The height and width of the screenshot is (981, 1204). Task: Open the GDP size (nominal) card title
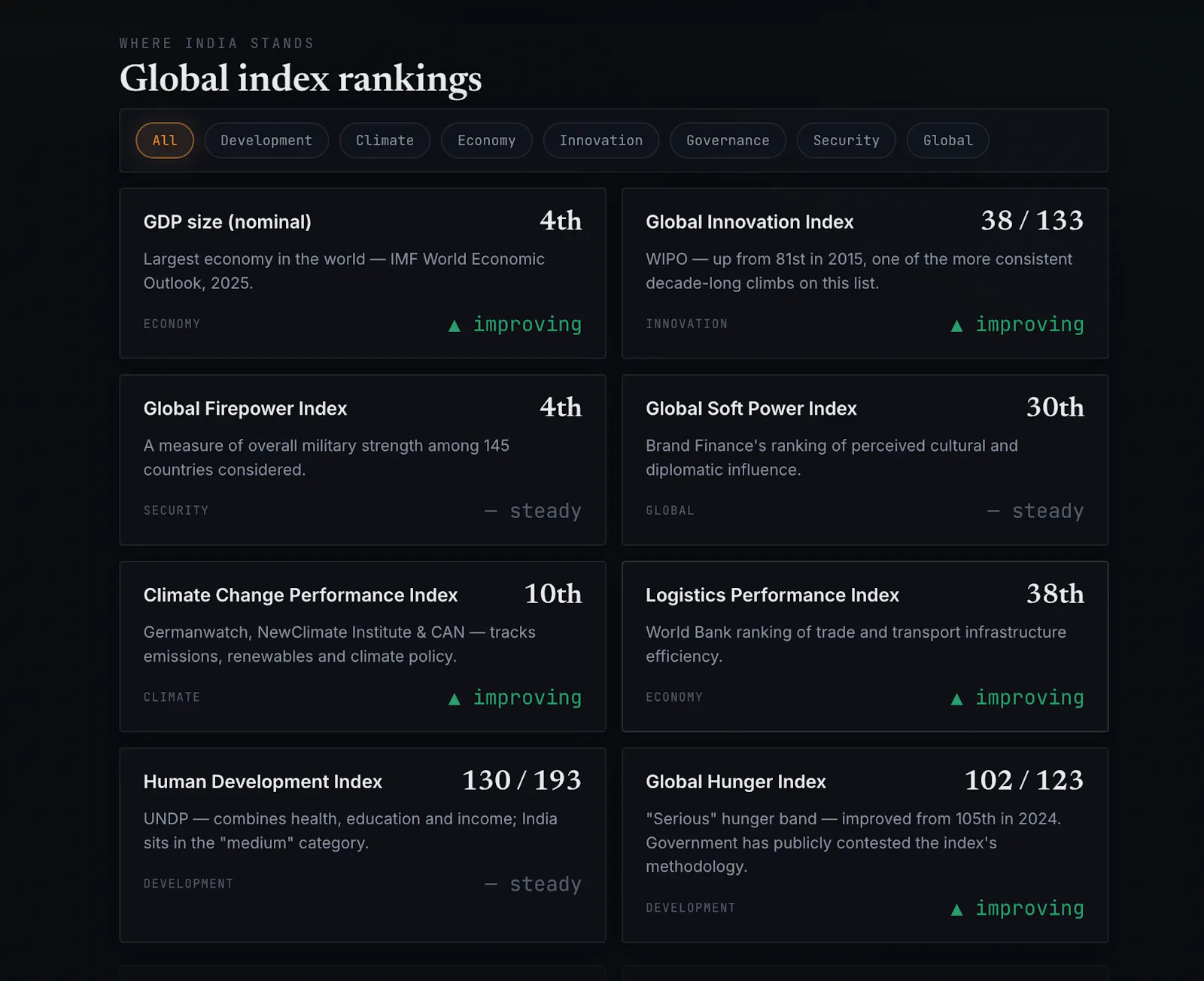(227, 222)
